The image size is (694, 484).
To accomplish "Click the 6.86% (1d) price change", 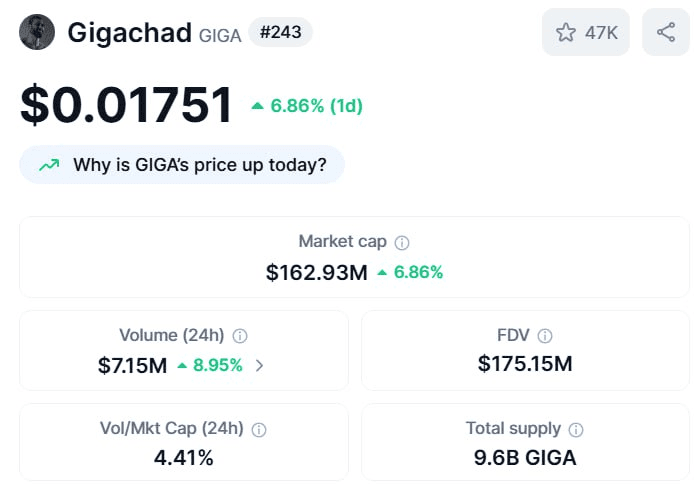I will [307, 106].
